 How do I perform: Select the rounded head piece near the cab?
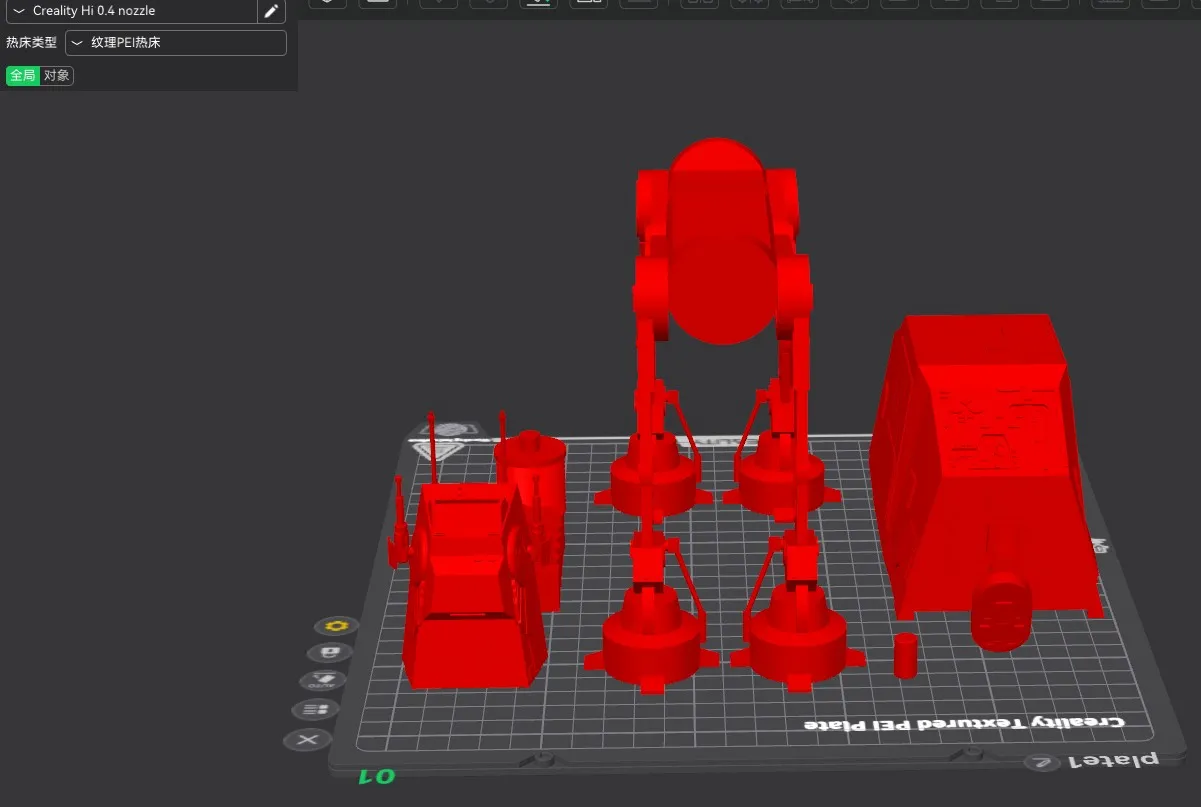(x=1001, y=610)
